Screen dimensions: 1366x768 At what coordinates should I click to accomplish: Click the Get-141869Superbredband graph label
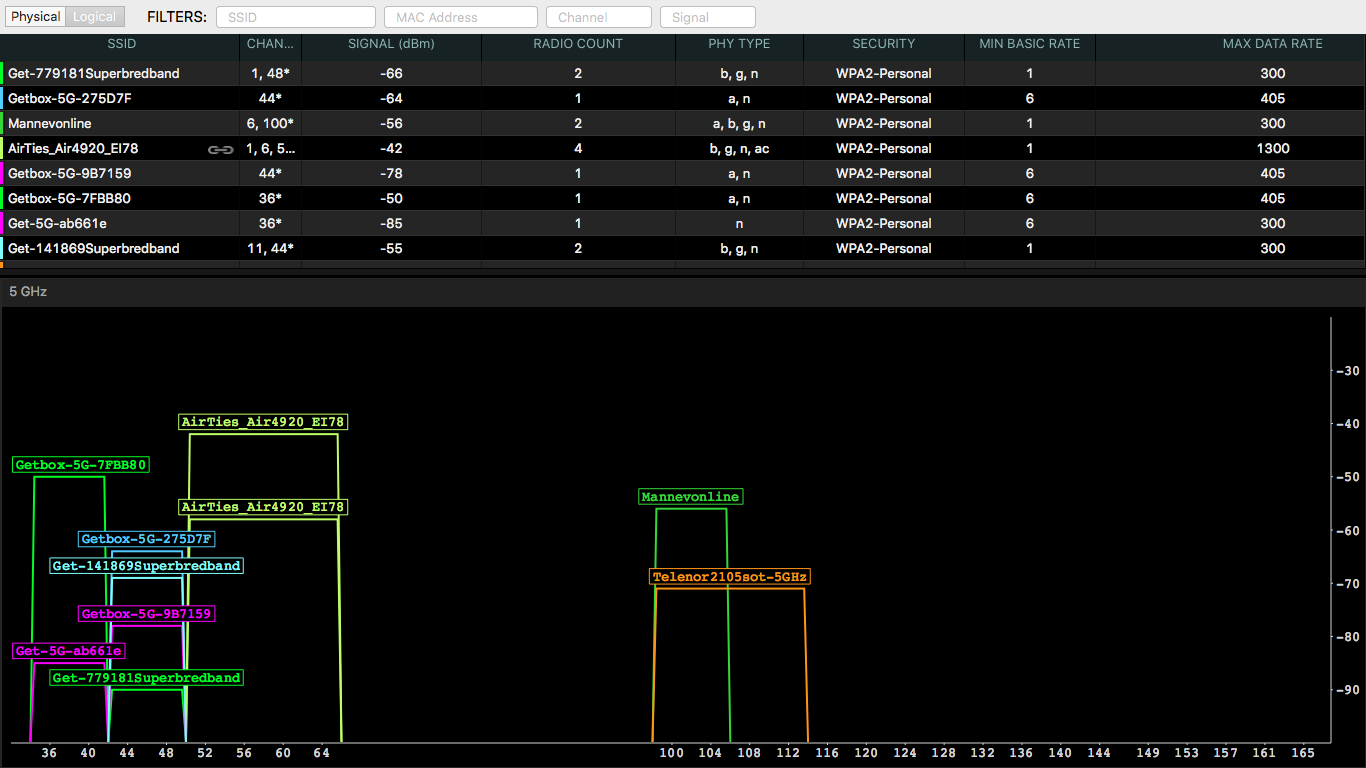click(147, 566)
